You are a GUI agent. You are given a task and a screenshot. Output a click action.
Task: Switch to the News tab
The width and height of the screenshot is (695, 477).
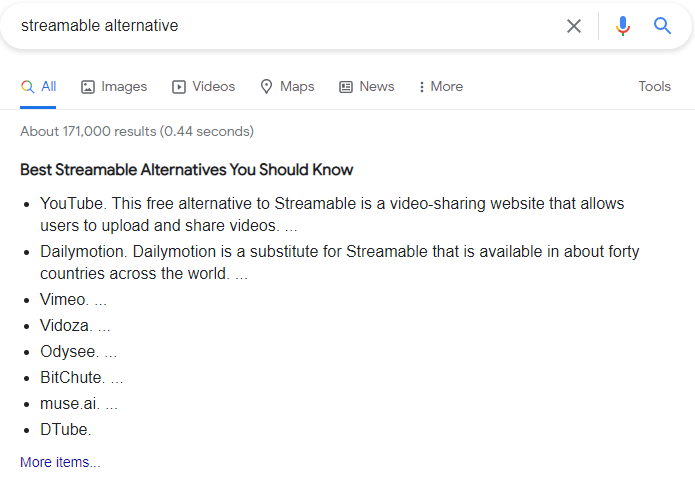[367, 86]
